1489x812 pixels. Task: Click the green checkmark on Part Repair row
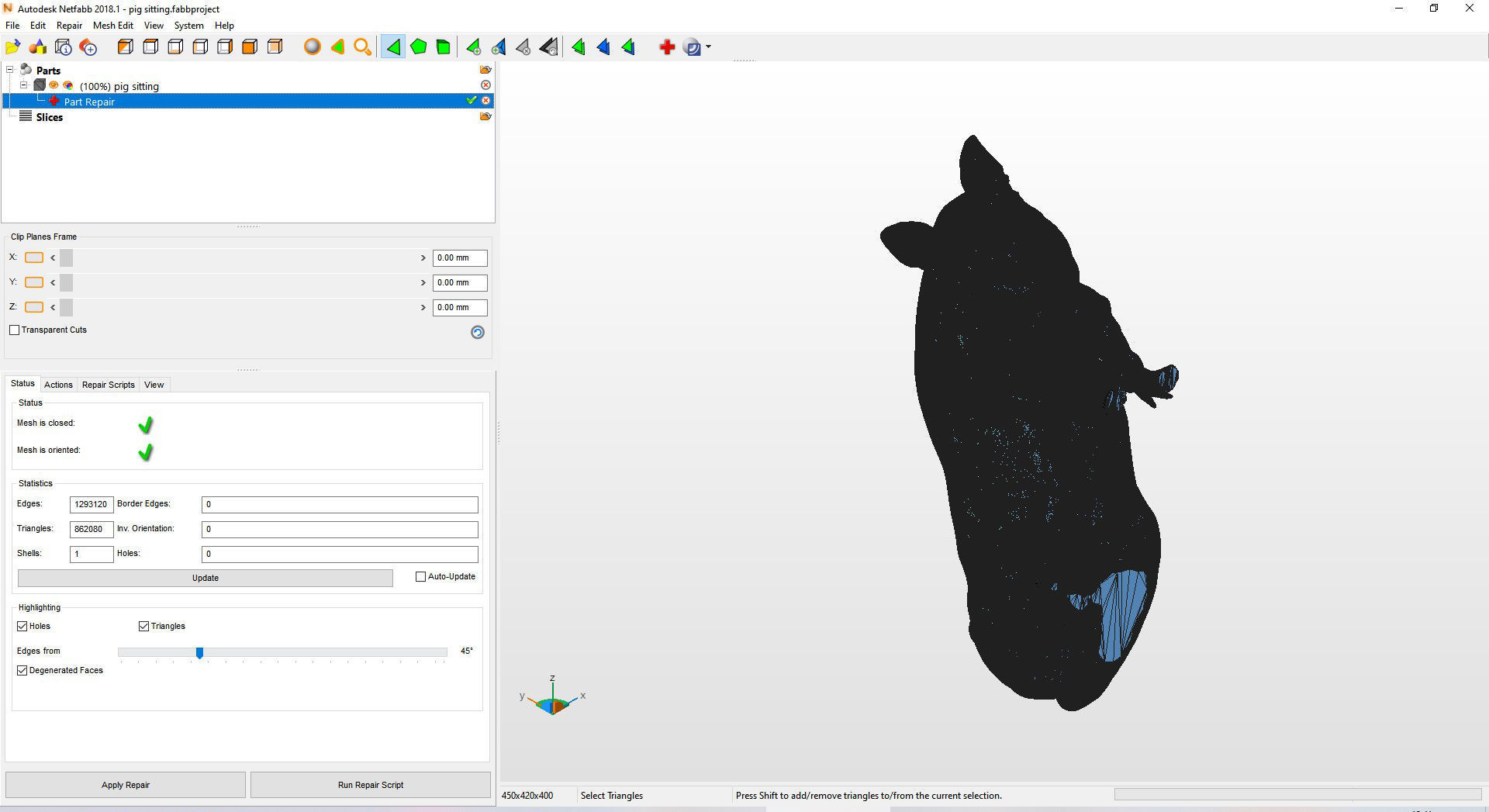pos(471,100)
